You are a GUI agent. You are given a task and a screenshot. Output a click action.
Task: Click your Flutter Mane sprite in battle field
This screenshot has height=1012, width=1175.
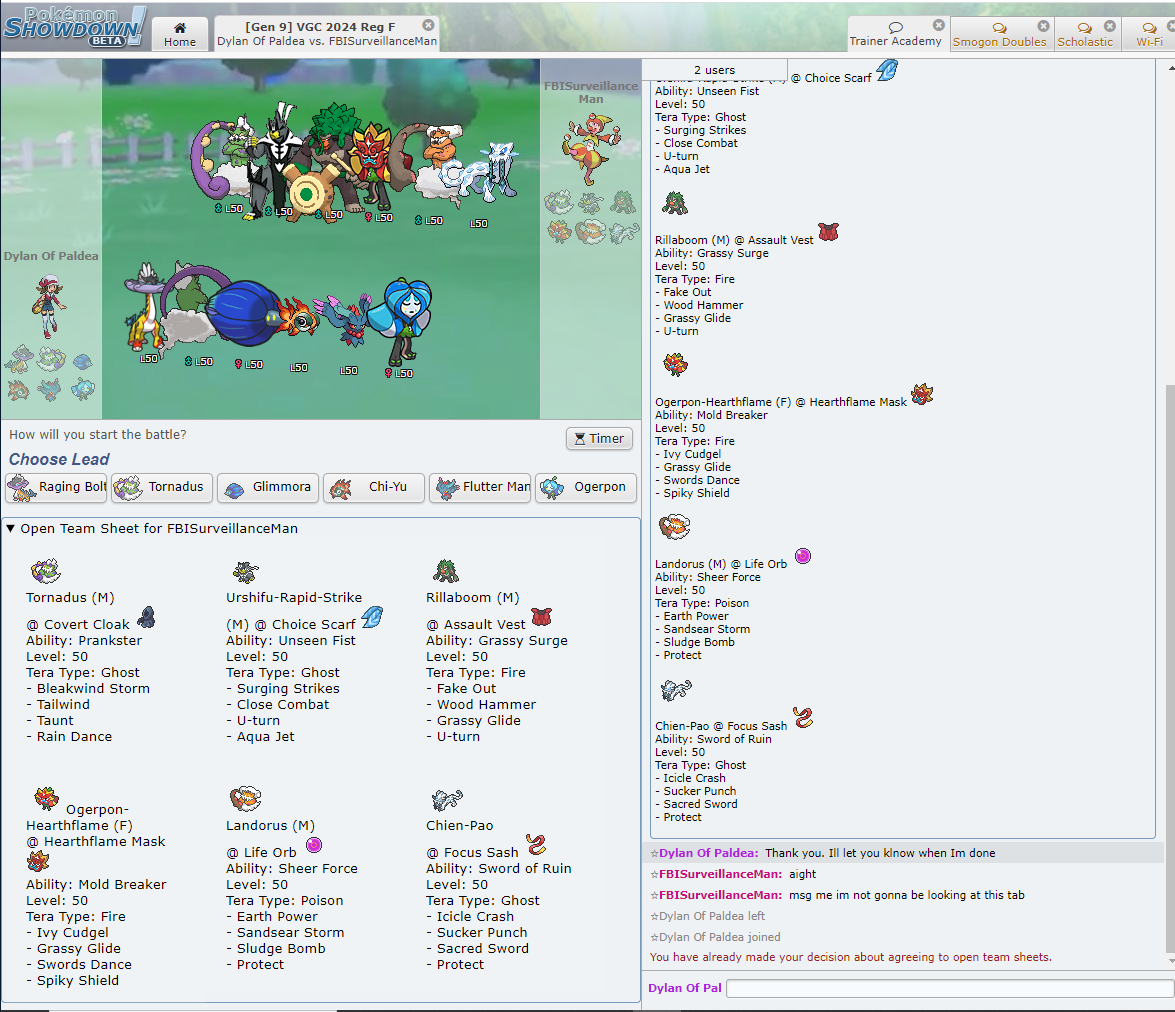(345, 320)
